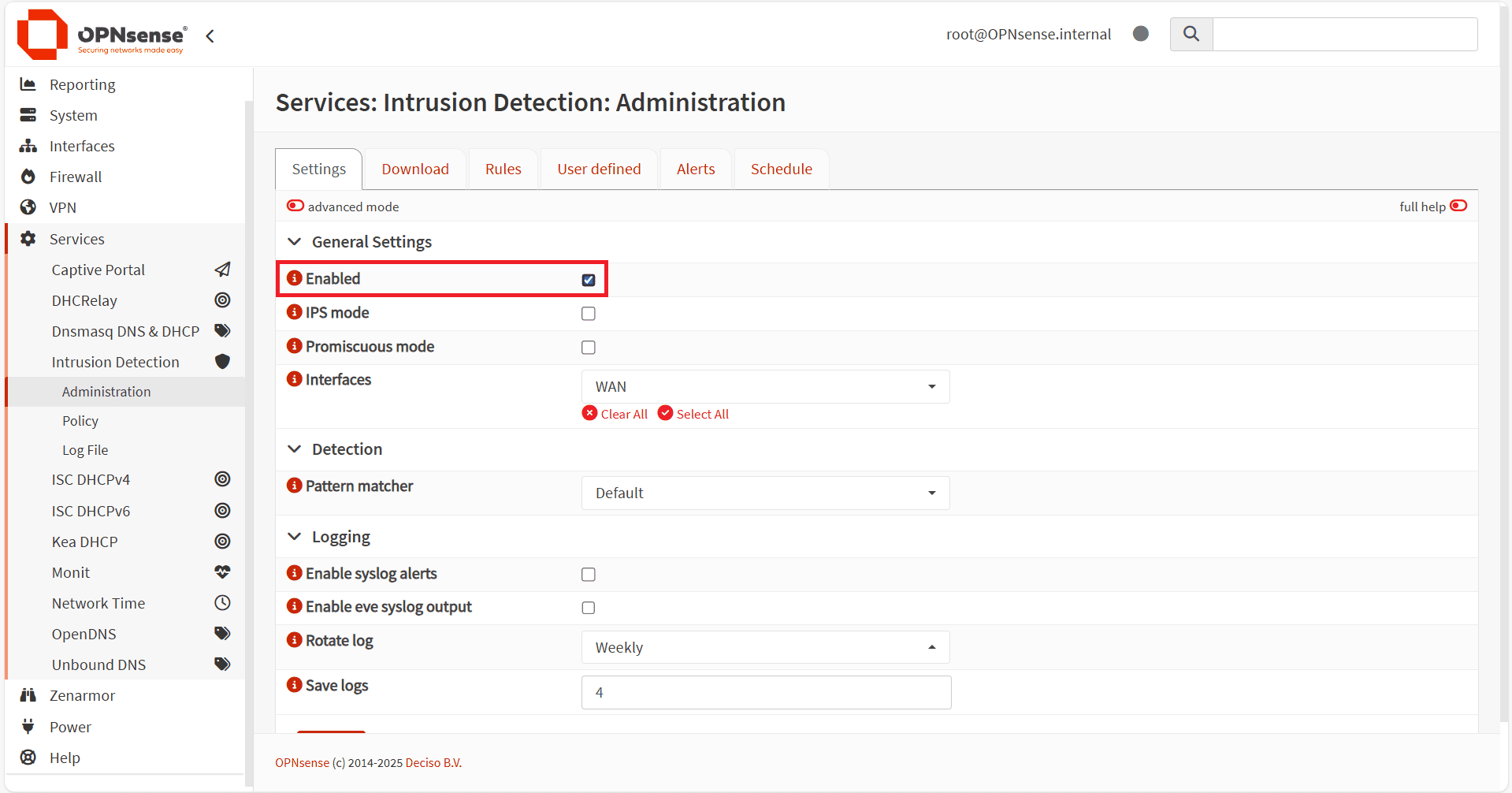Collapse sidebar using the chevron arrow

click(210, 36)
